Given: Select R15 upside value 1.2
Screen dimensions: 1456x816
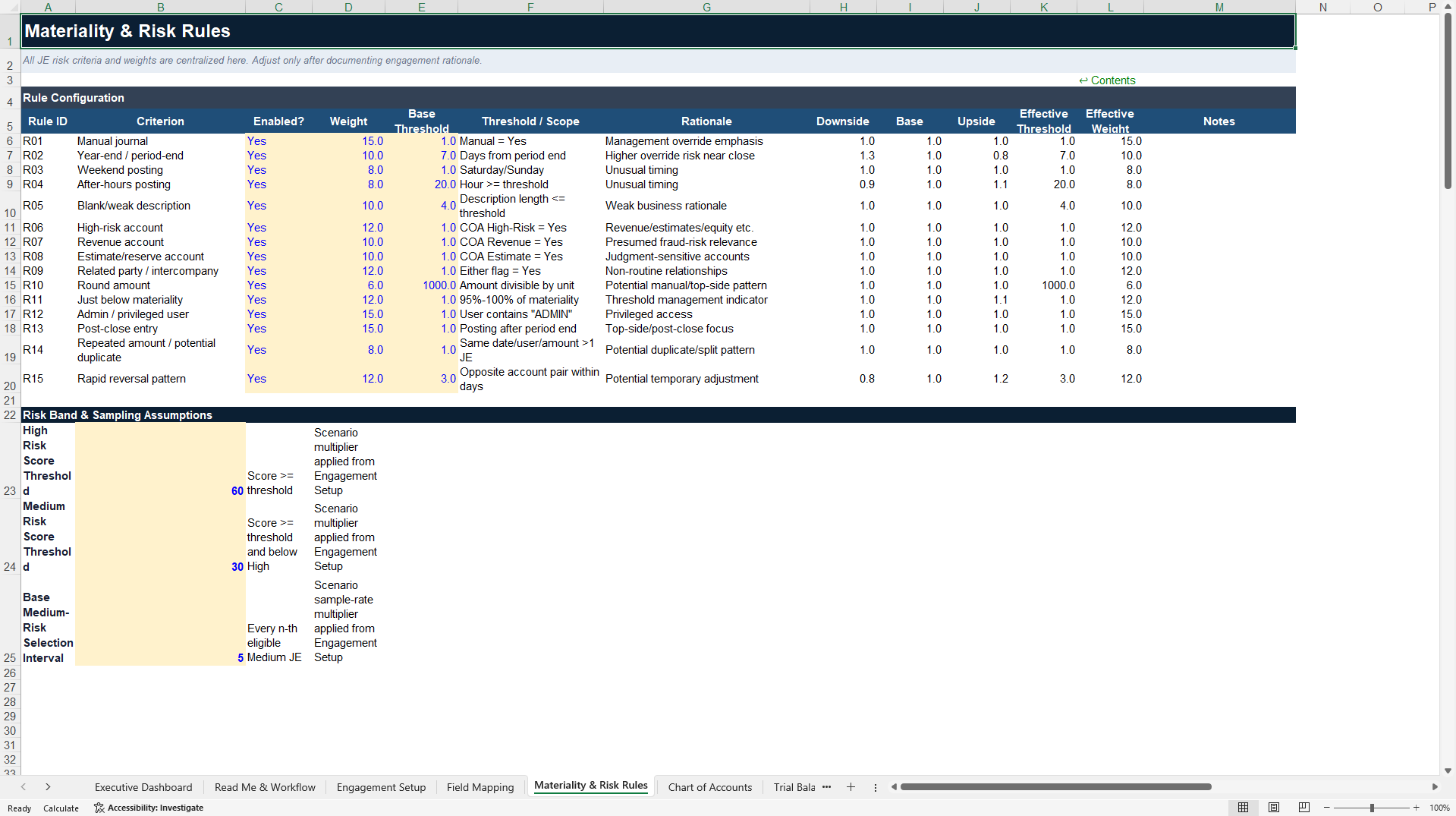Looking at the screenshot, I should tap(976, 379).
